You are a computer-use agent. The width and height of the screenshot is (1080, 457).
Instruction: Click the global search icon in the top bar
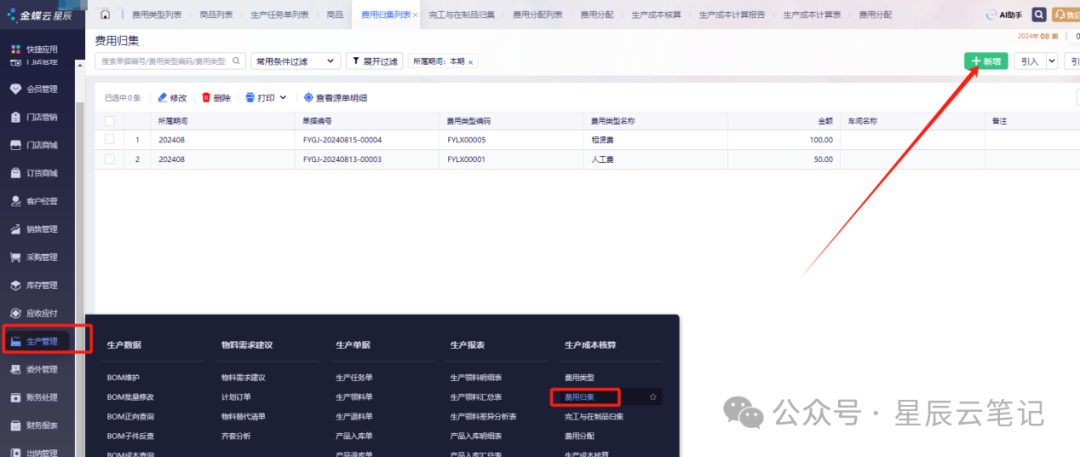(1039, 14)
